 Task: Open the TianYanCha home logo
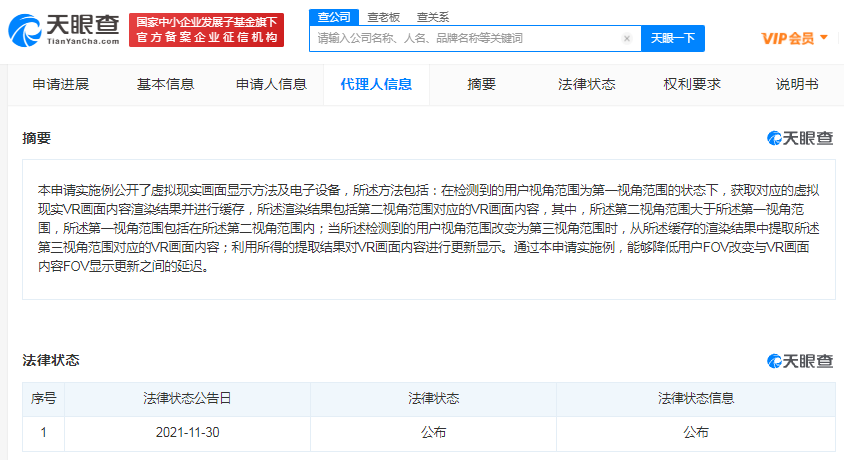64,30
